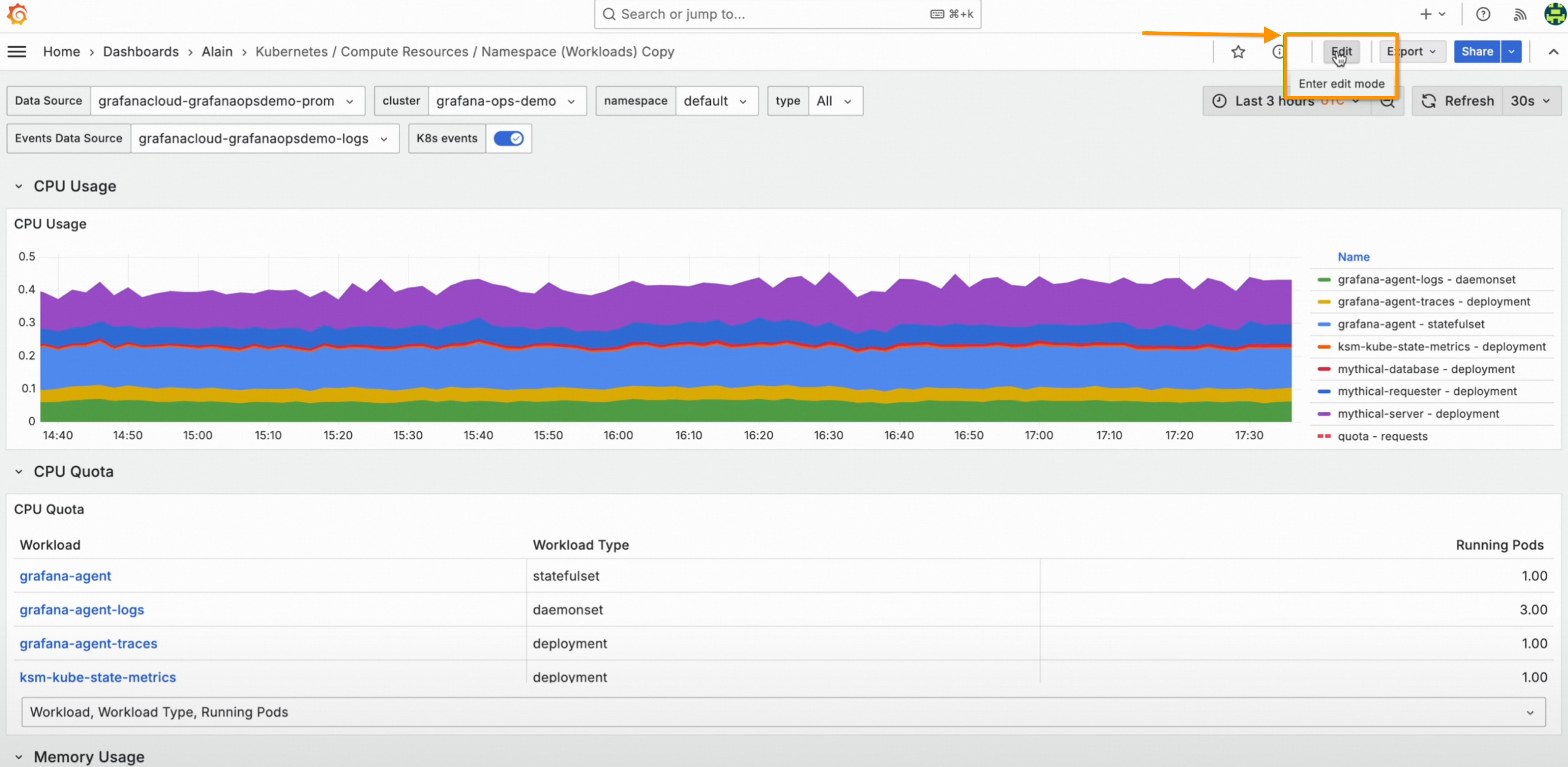This screenshot has width=1568, height=767.
Task: Open the news feed RSS icon
Action: tap(1519, 14)
